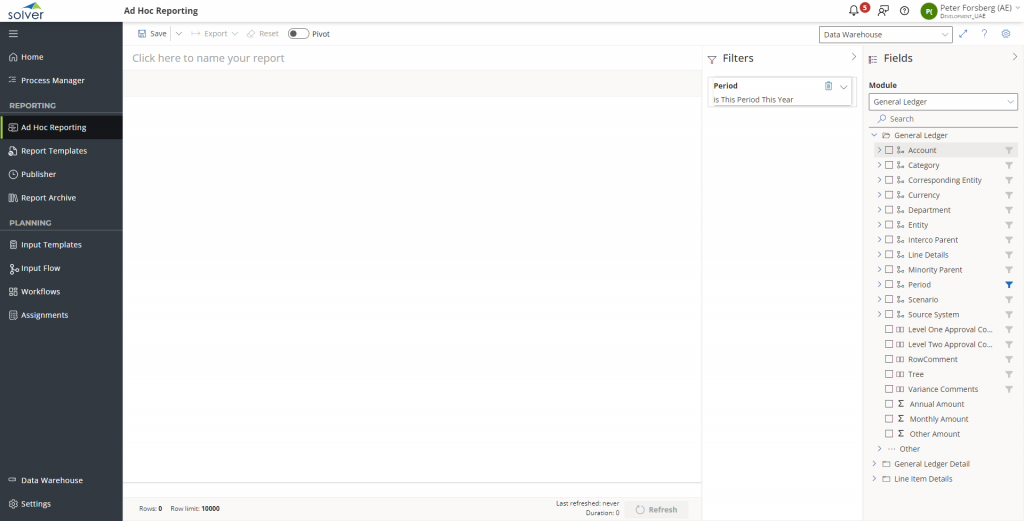Screen dimensions: 1024x521
Task: Open the chat feedback icon
Action: [883, 10]
